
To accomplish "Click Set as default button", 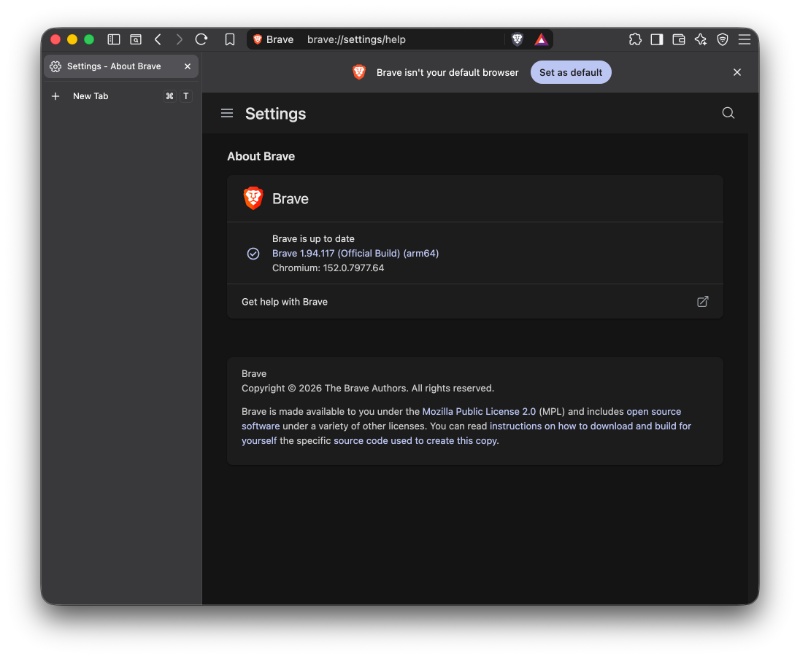I will click(571, 72).
